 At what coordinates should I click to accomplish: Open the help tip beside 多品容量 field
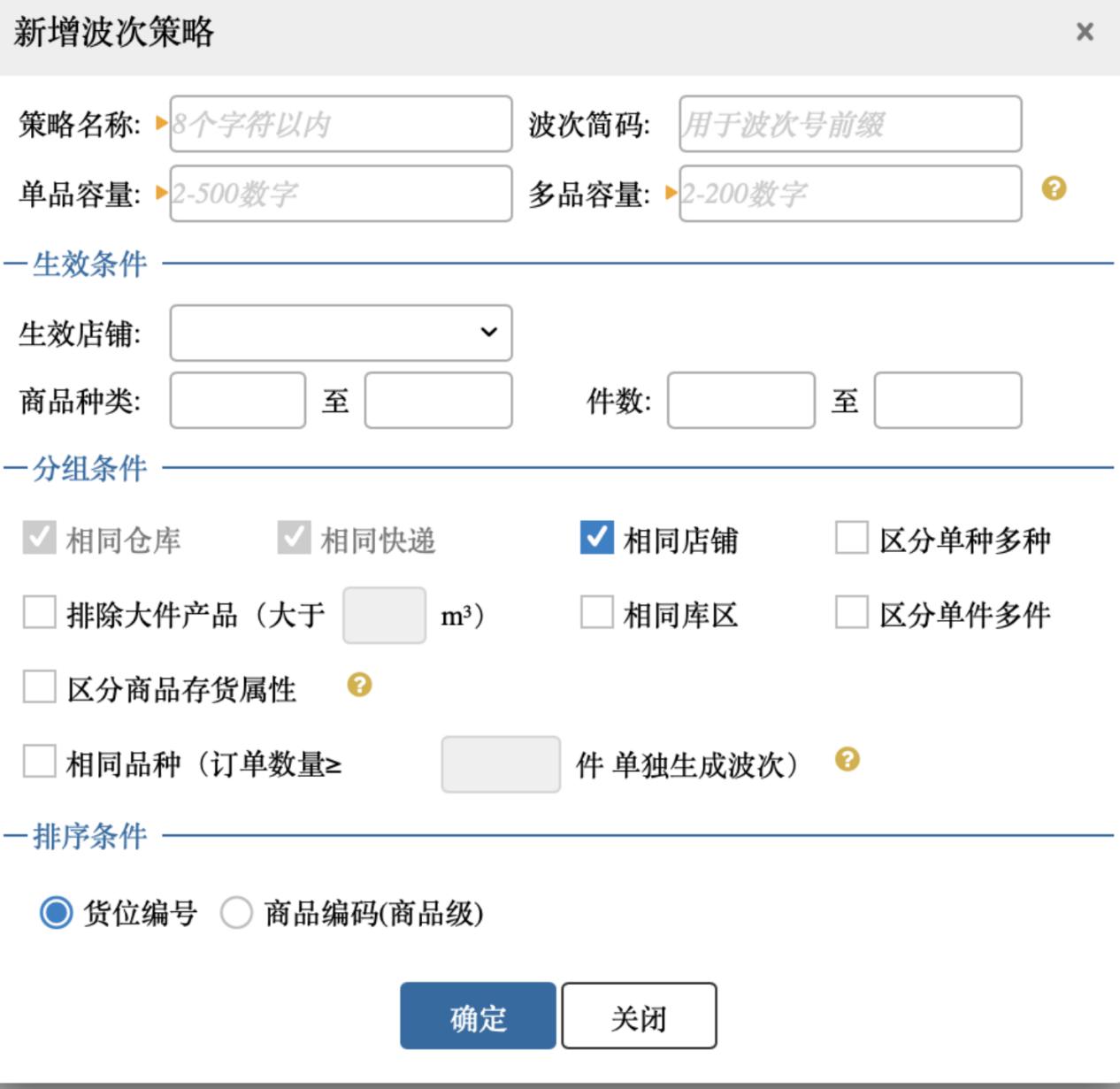(1054, 188)
